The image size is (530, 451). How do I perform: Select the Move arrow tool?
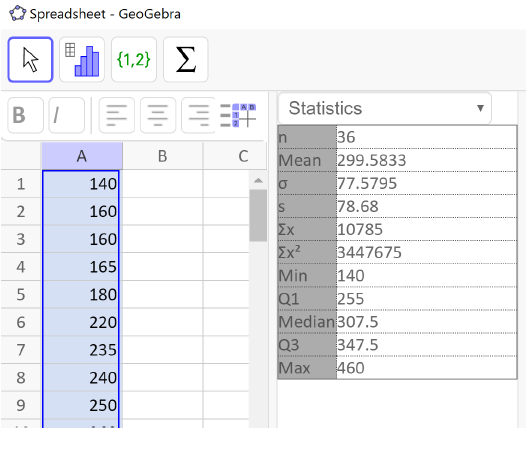[30, 60]
